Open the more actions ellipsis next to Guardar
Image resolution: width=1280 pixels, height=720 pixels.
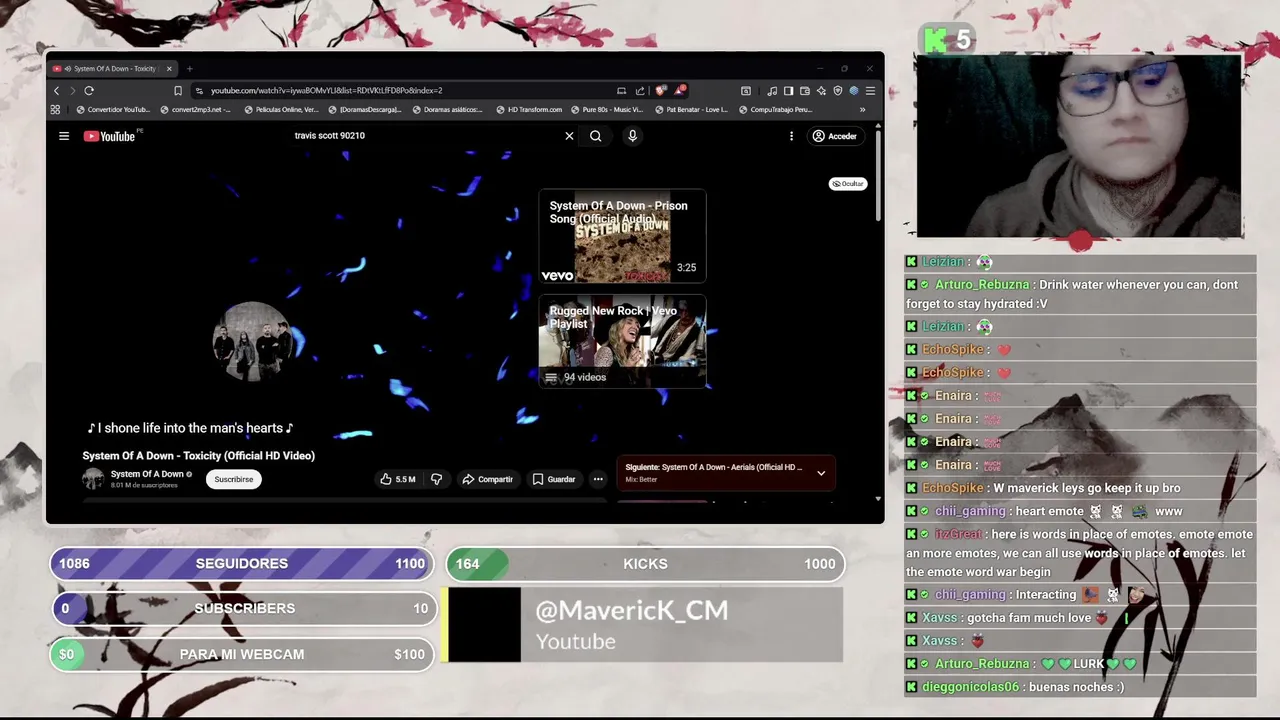coord(598,479)
